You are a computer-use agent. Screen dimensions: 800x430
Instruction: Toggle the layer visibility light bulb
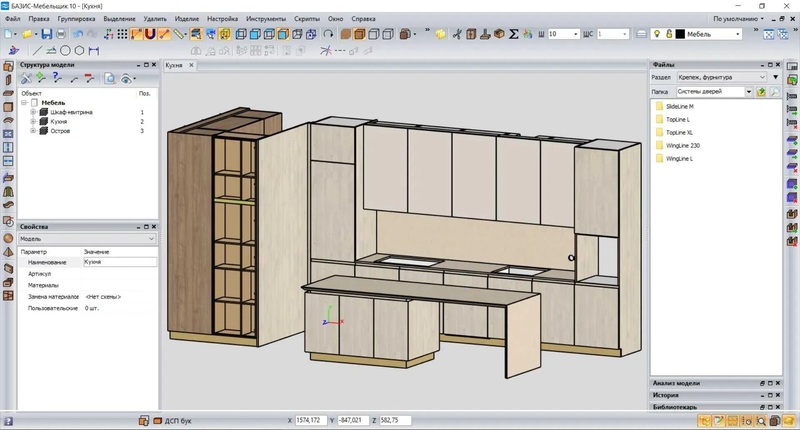(657, 34)
